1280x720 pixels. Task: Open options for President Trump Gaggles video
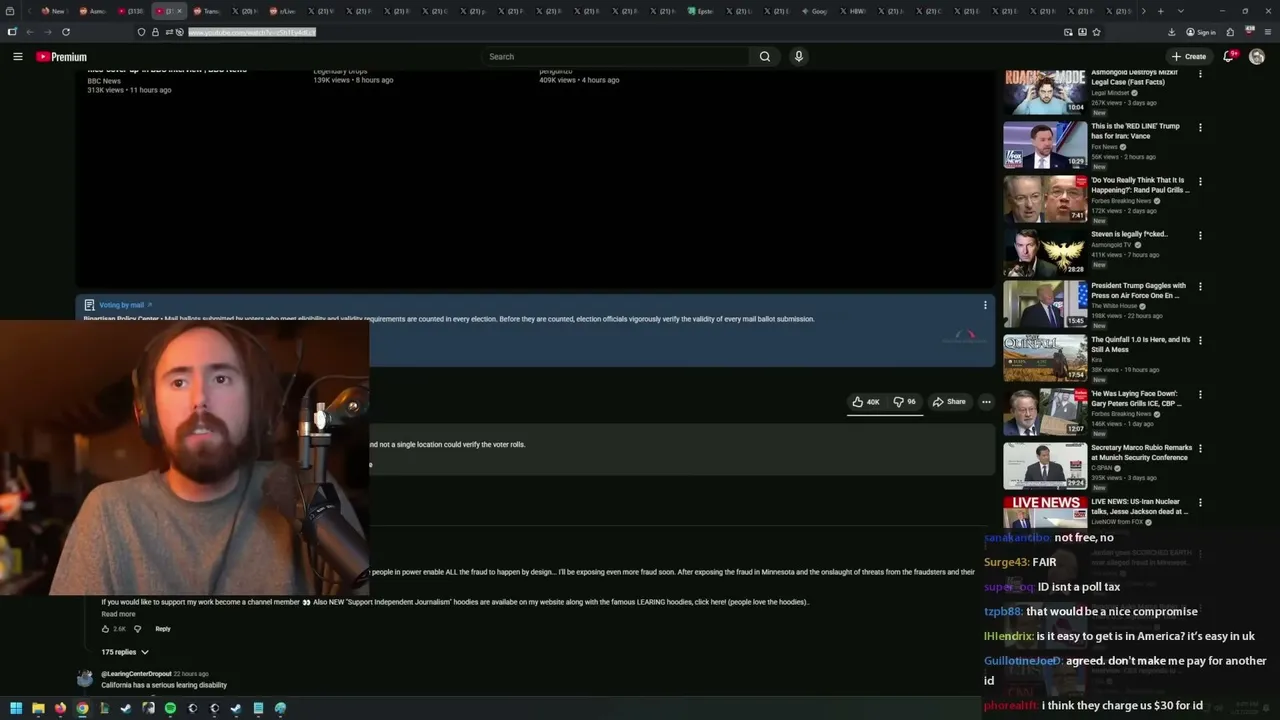tap(1200, 287)
